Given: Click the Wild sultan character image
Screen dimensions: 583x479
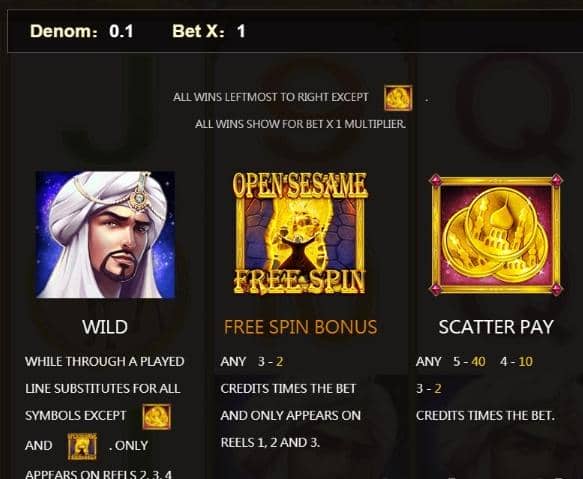Looking at the screenshot, I should [105, 235].
